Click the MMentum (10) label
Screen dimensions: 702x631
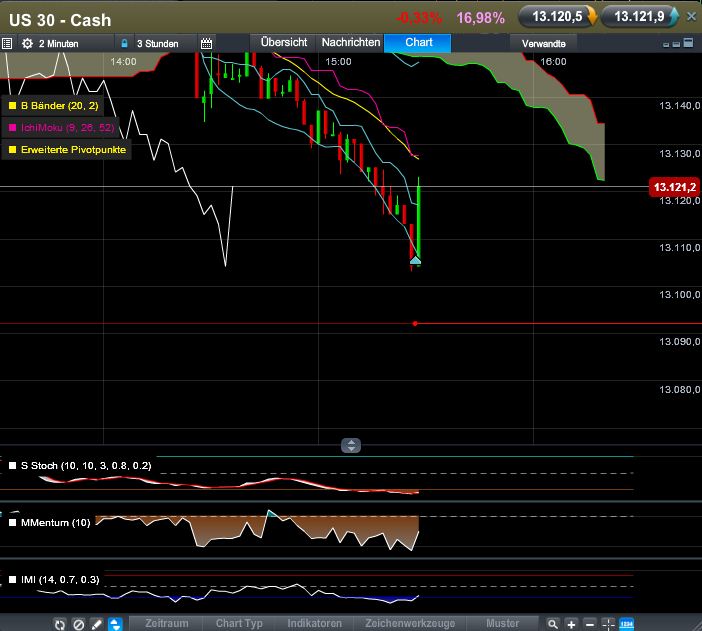tap(56, 523)
